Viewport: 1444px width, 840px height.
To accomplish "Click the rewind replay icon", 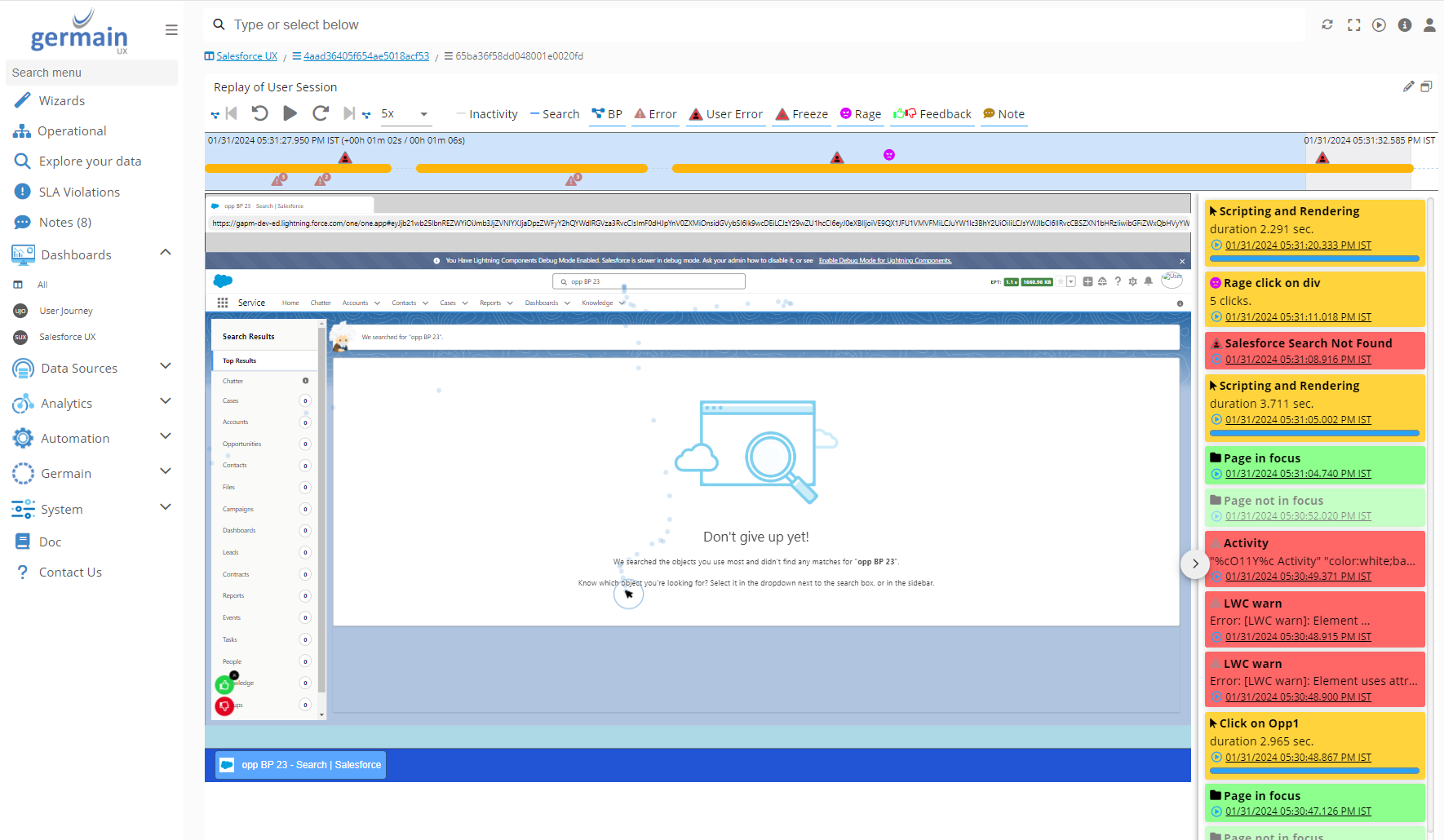I will click(x=259, y=113).
